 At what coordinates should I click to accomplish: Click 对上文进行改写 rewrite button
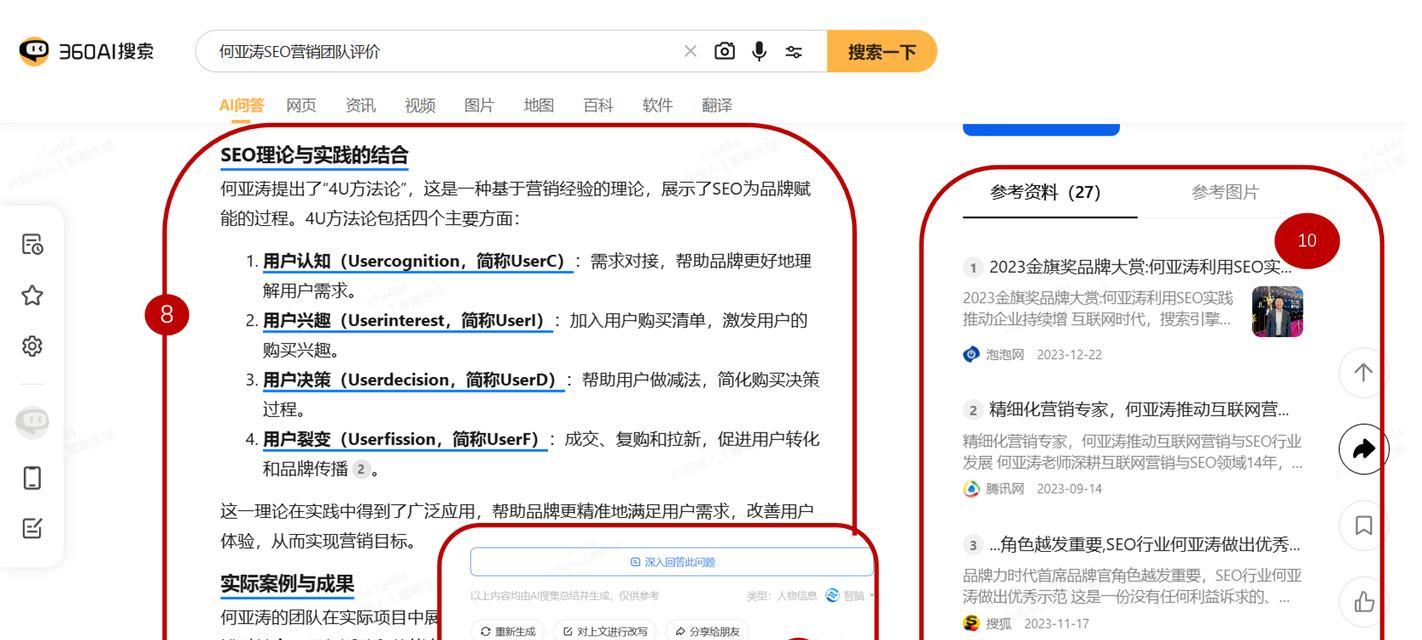(605, 631)
